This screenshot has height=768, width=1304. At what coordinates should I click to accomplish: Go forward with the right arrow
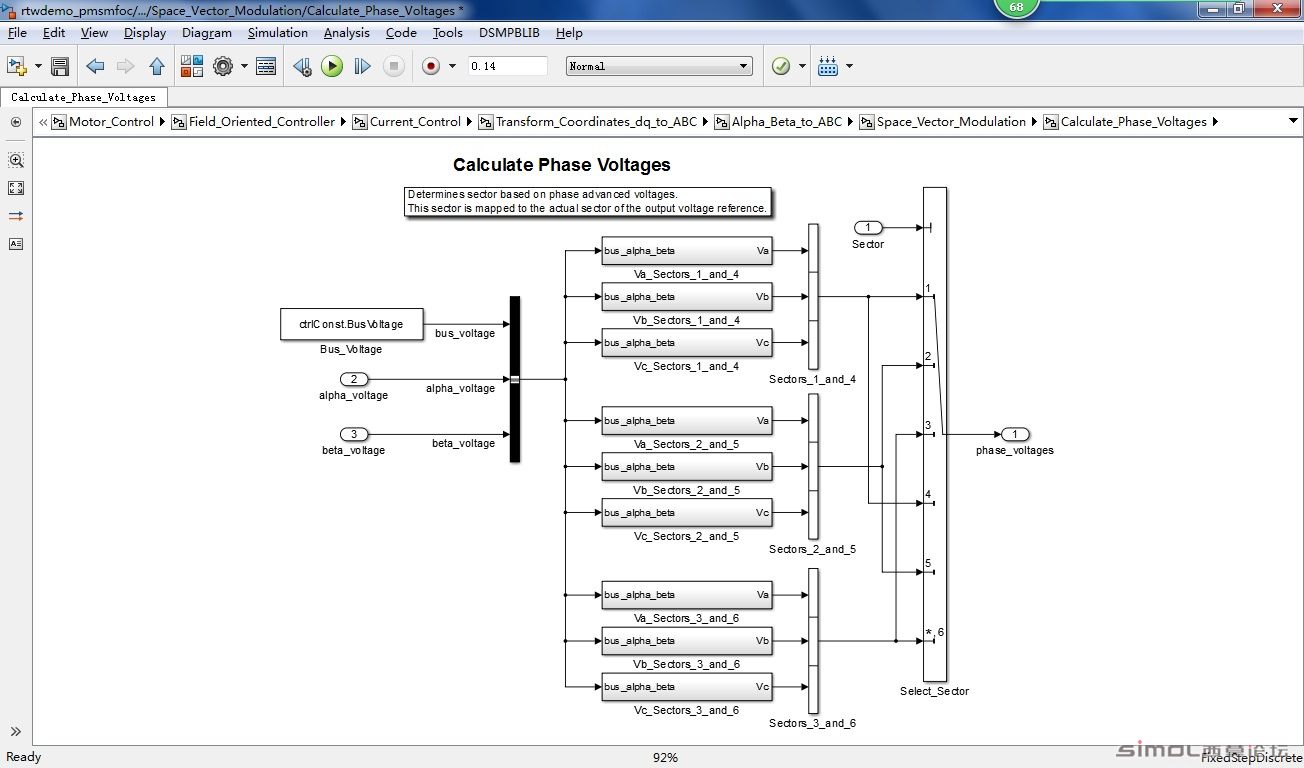pyautogui.click(x=125, y=66)
